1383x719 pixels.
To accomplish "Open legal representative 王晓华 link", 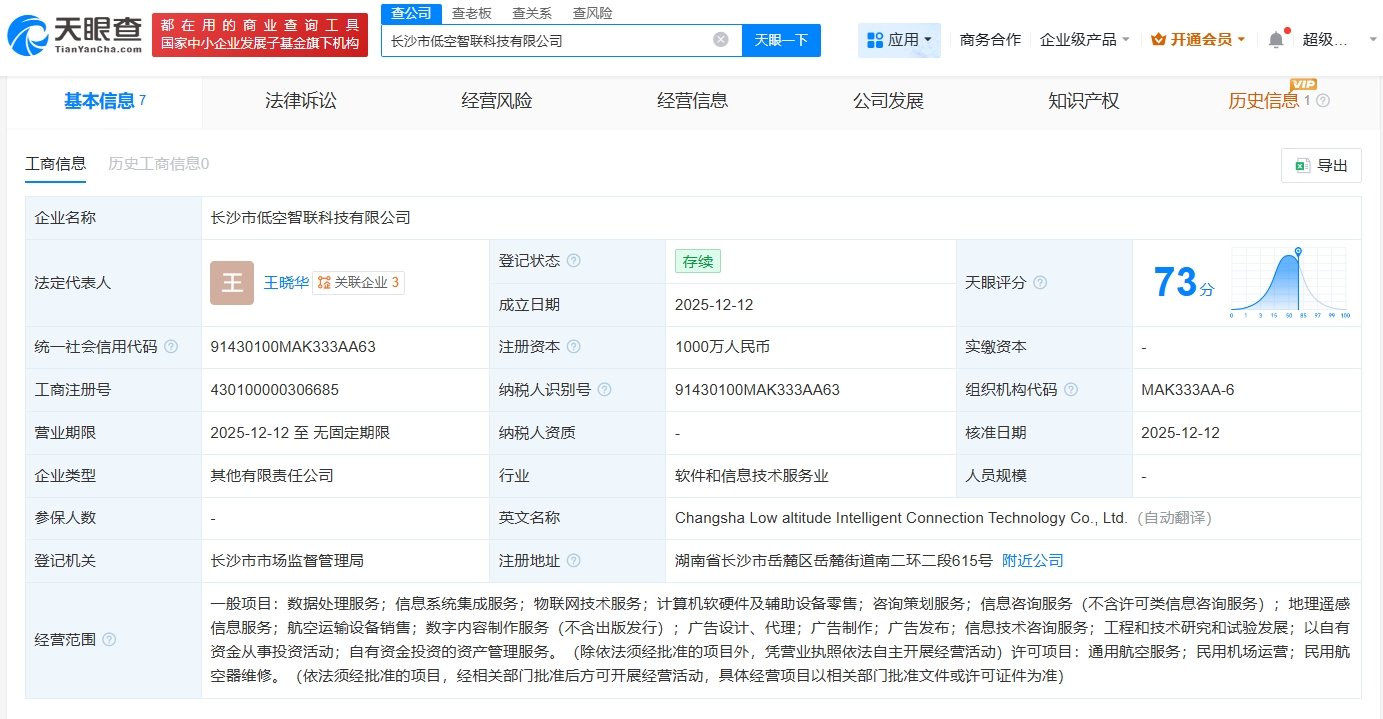I will tap(286, 283).
